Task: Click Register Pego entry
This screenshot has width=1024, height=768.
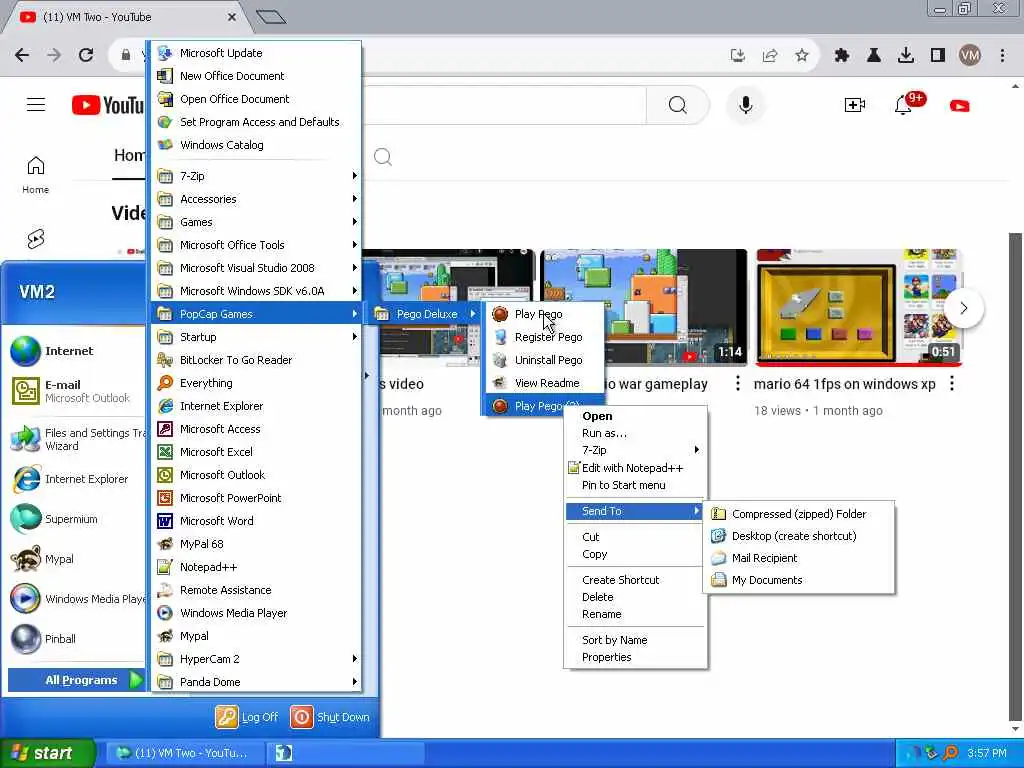Action: pos(544,337)
